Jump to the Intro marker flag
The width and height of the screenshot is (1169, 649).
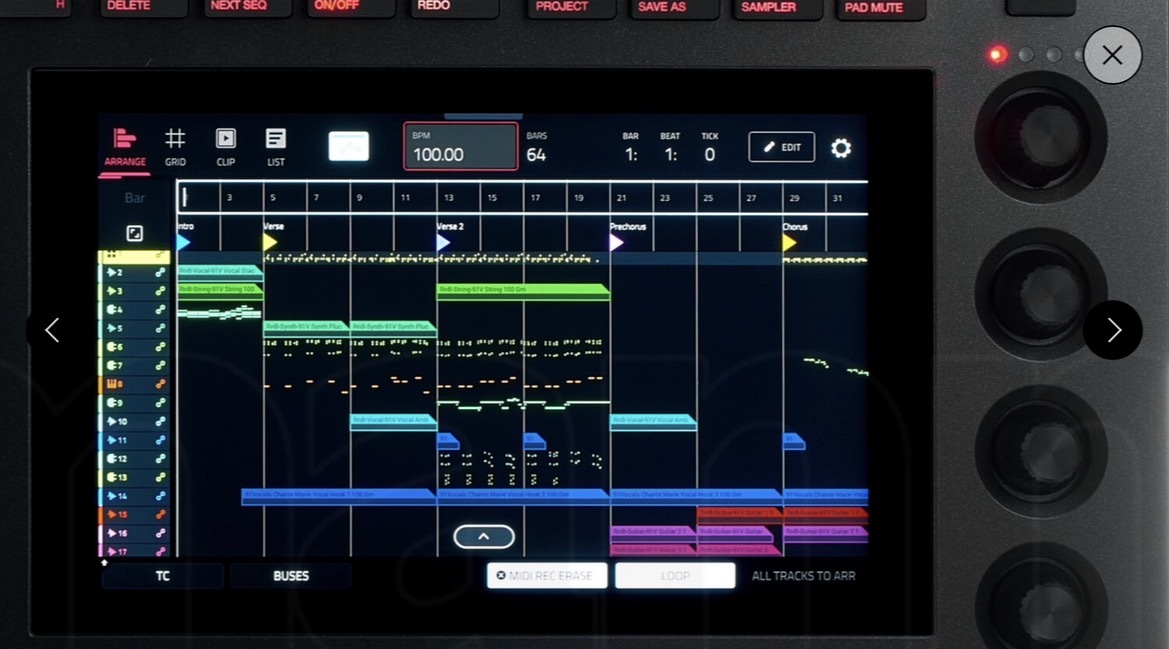tap(183, 242)
